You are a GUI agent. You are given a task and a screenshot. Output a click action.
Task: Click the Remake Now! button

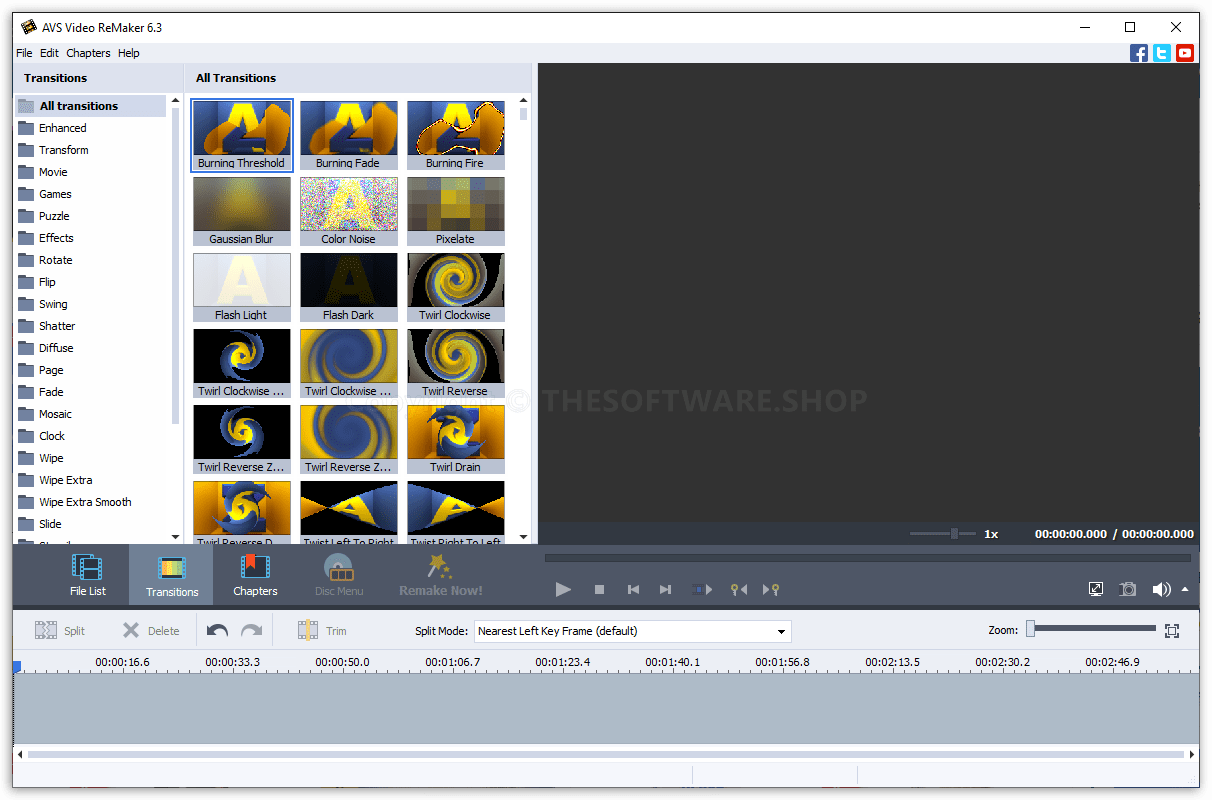441,575
